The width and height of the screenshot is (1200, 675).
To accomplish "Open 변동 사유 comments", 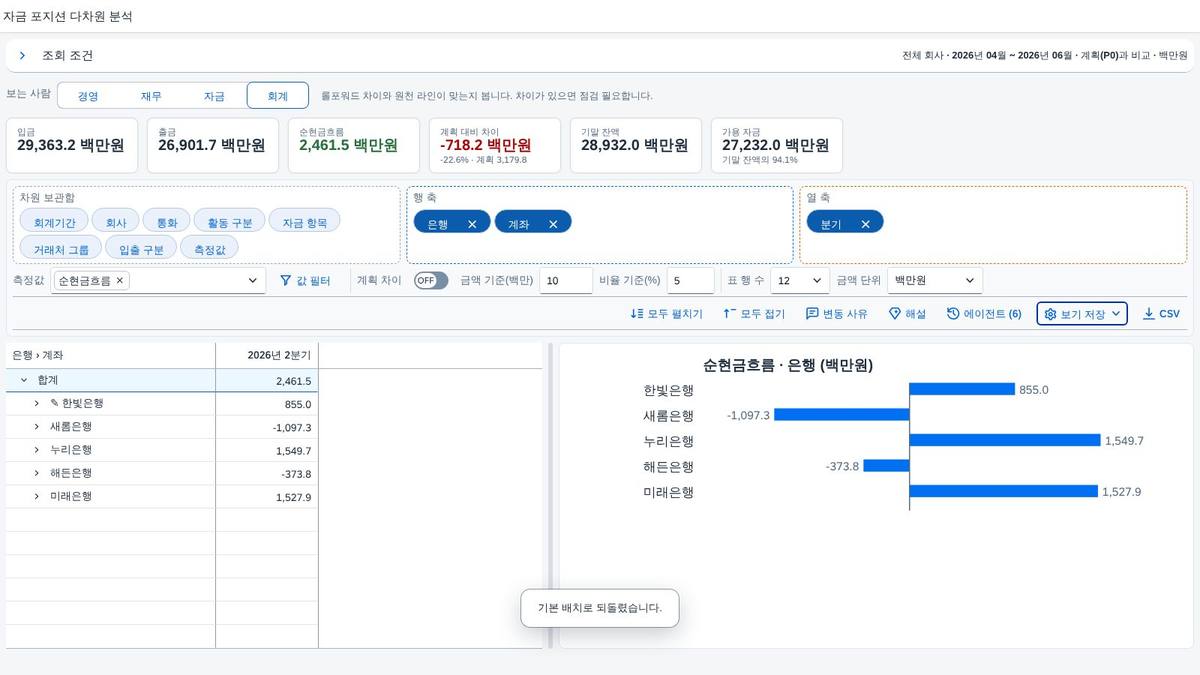I will click(x=837, y=314).
